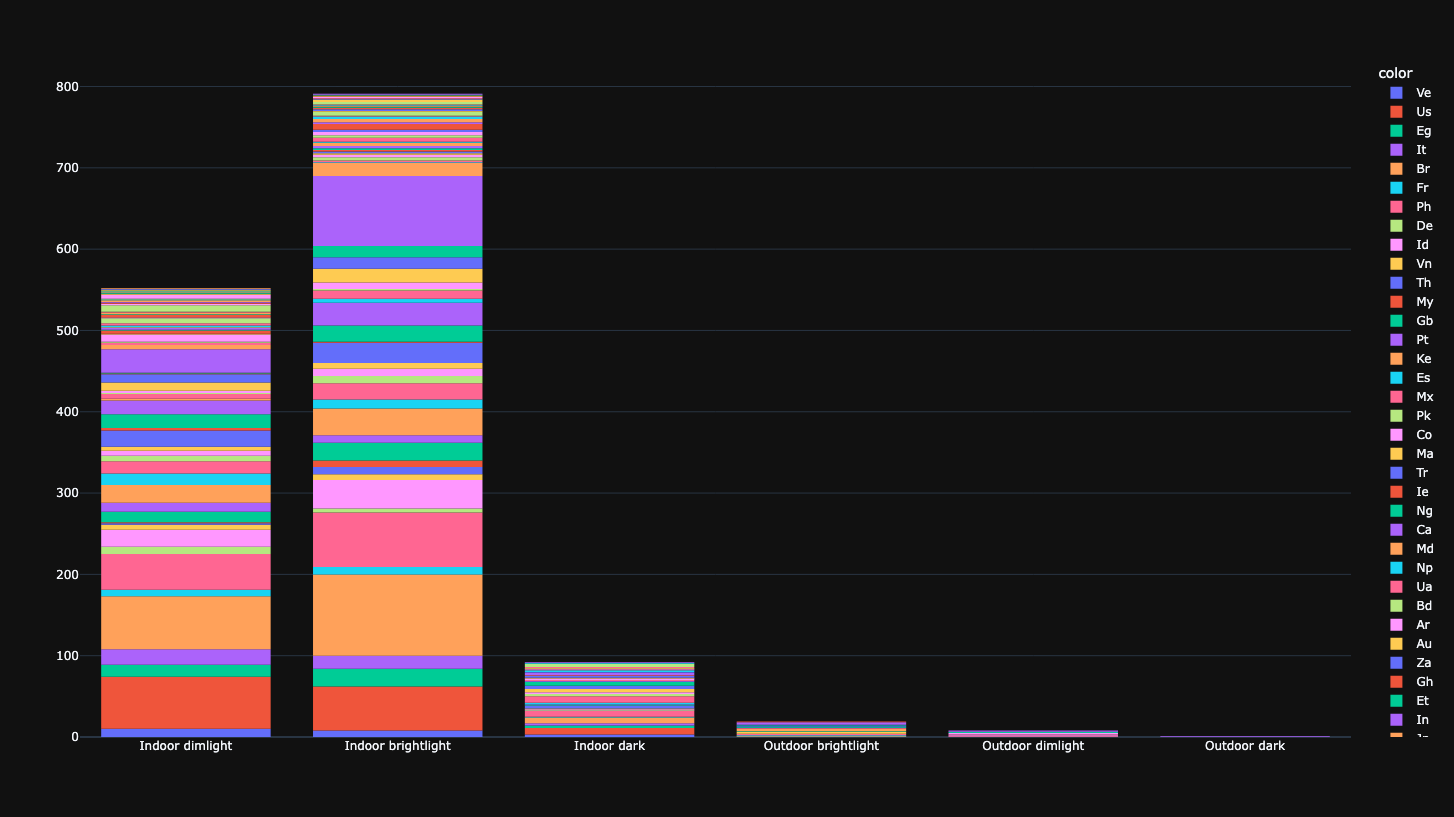Click the Indoor dimlight axis label

(186, 746)
